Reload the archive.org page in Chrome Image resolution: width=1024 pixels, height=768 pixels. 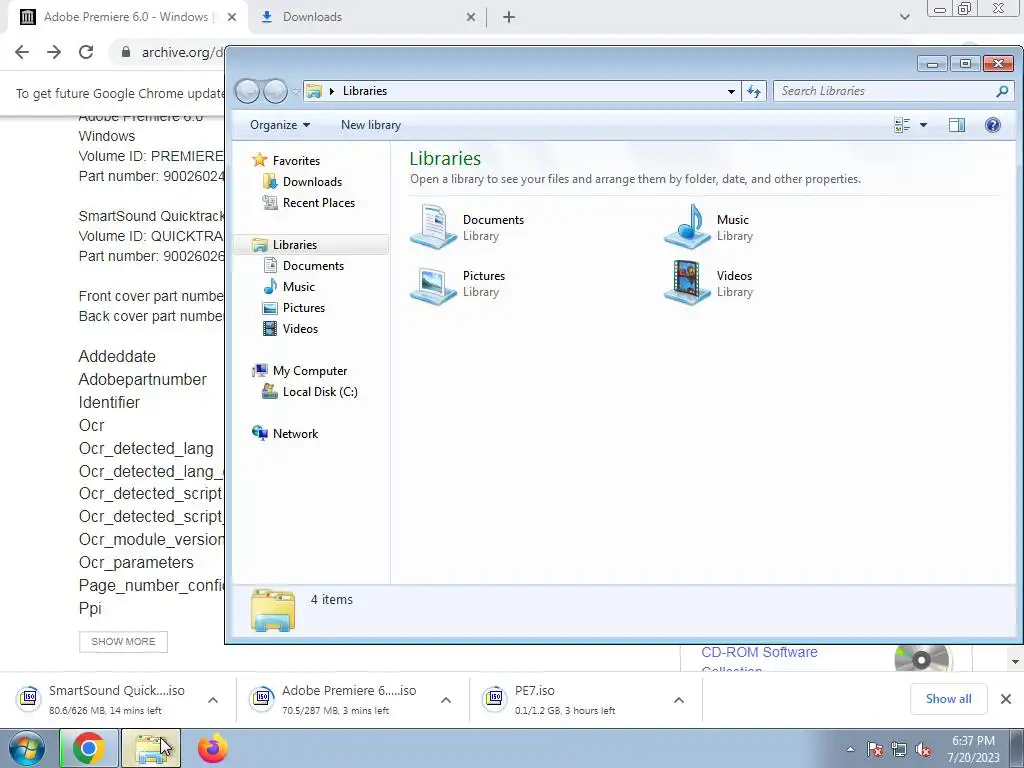click(x=86, y=52)
